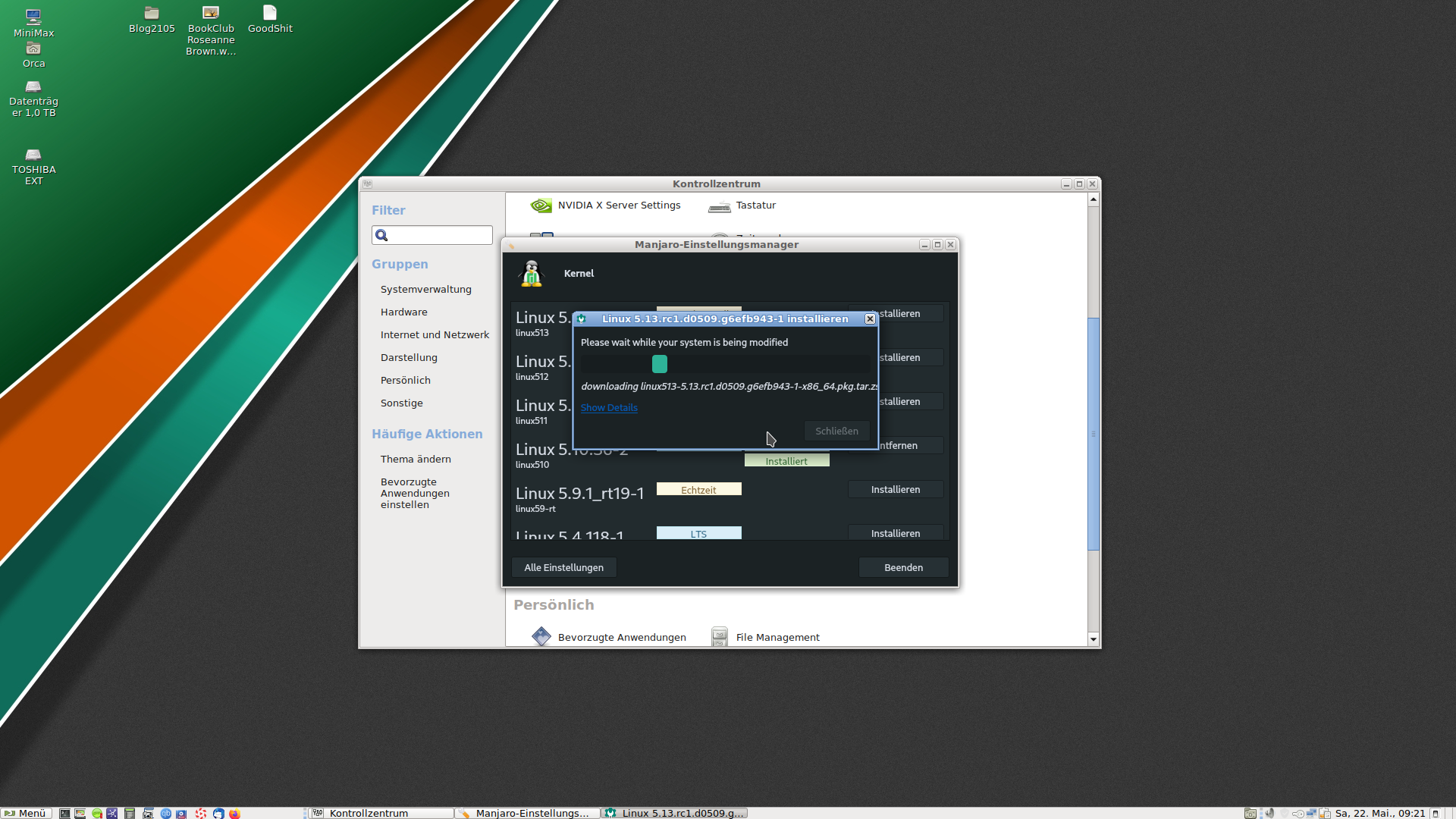
Task: Click Installieren in the LTS kernel row
Action: tap(896, 532)
